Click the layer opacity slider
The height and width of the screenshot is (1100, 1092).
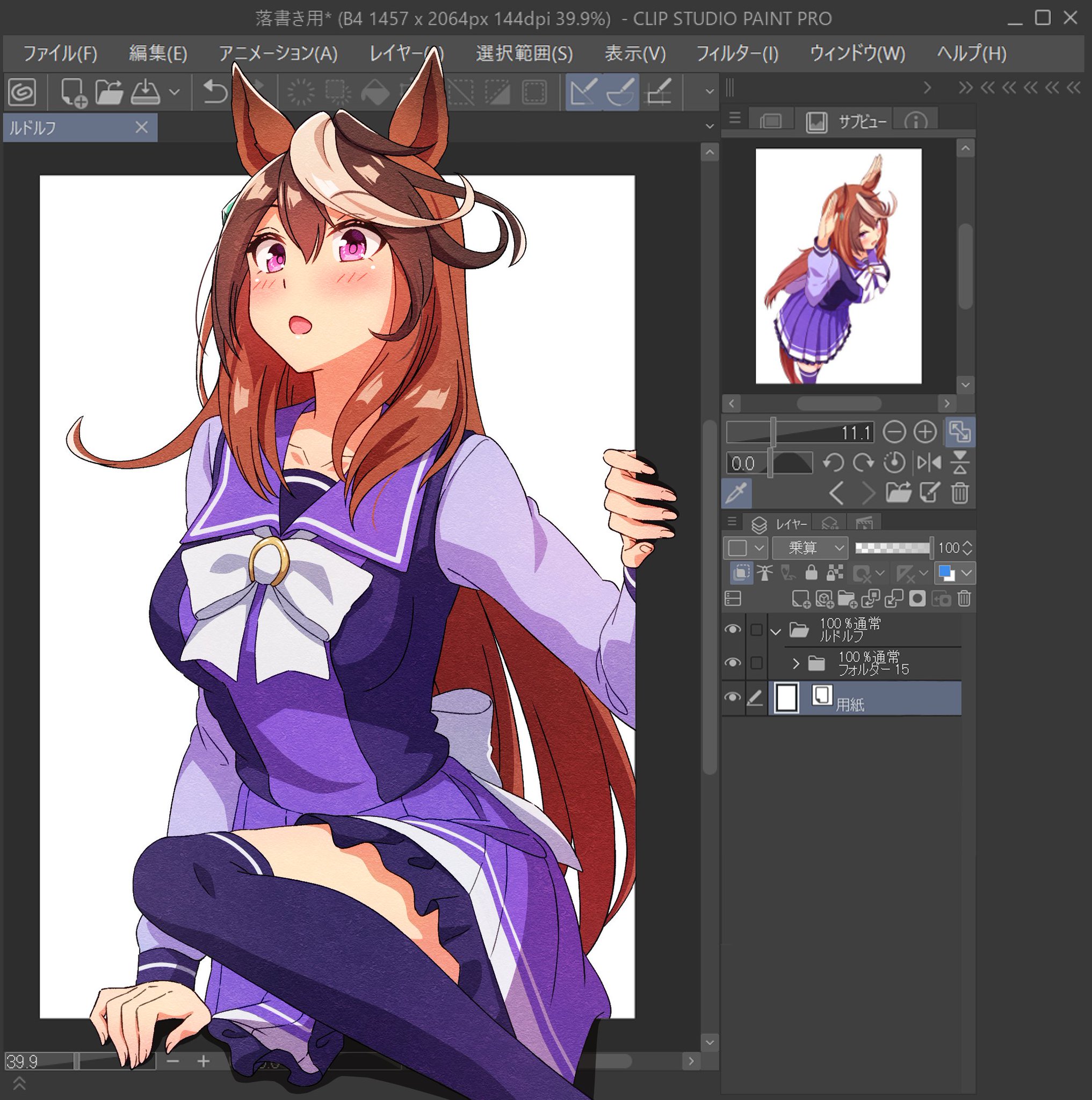pos(893,548)
